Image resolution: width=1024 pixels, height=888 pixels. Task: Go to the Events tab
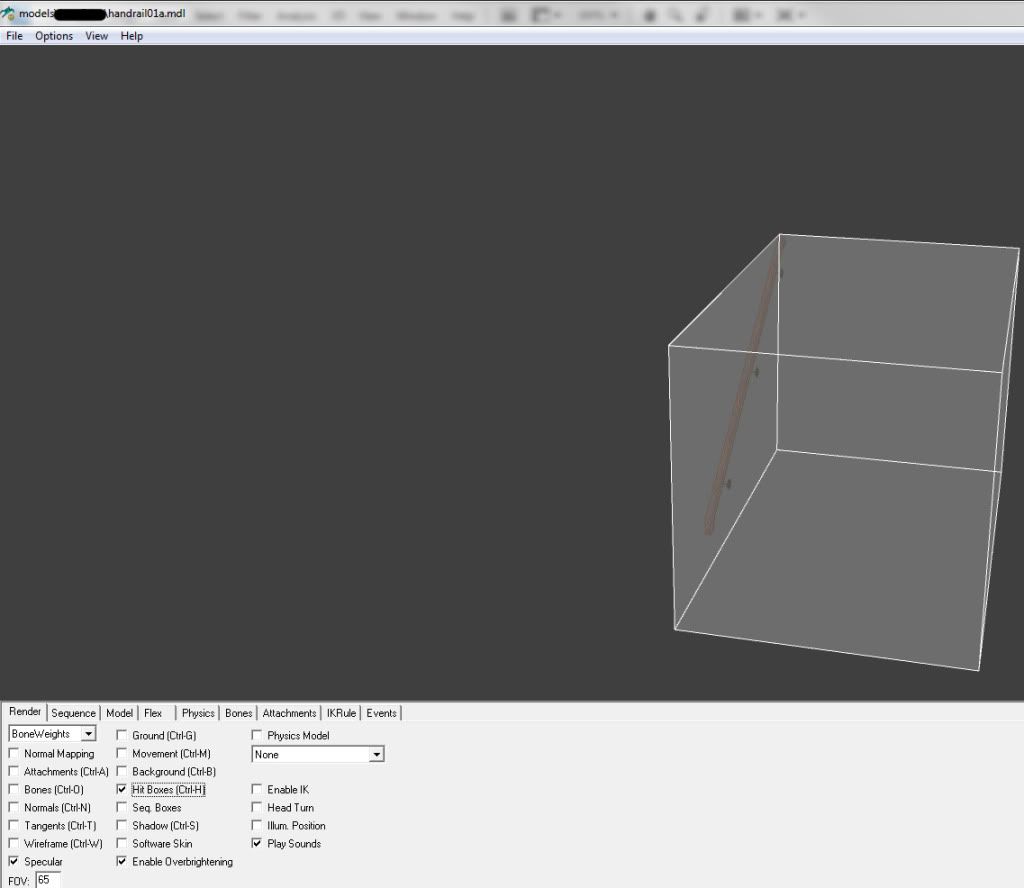(x=381, y=713)
